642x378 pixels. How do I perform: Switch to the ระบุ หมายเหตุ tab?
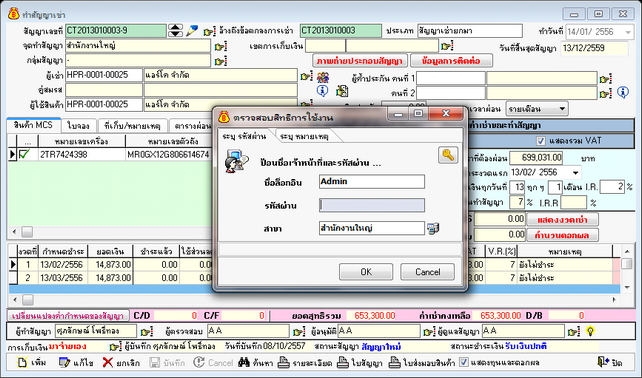point(304,136)
